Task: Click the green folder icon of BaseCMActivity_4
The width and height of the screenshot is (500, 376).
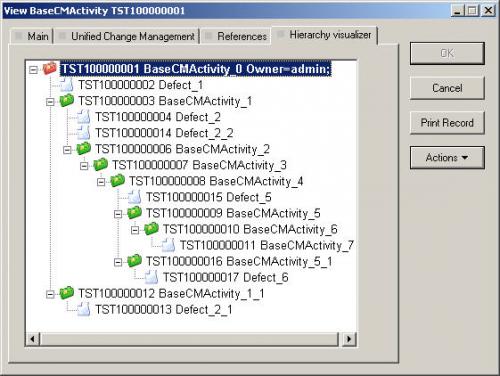Action: [x=117, y=181]
